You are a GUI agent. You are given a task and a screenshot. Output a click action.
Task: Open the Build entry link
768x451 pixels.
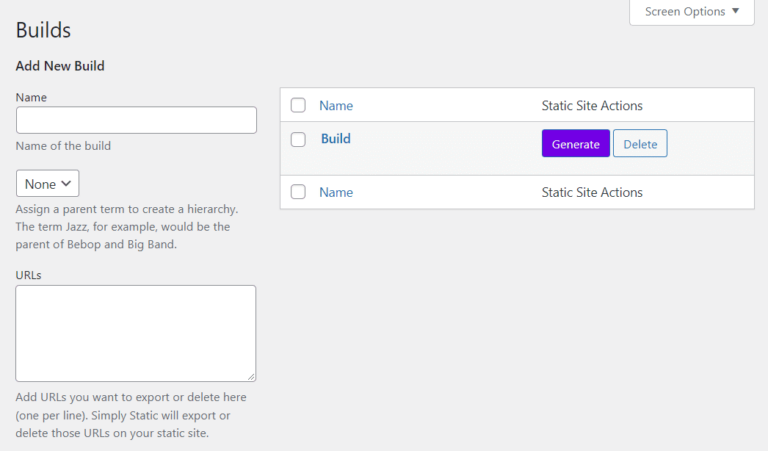click(x=336, y=139)
